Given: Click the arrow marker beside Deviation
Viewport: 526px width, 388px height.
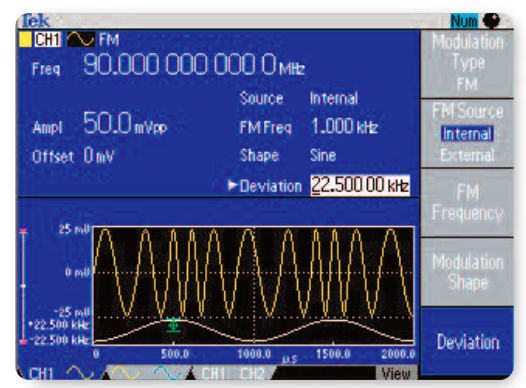Looking at the screenshot, I should pyautogui.click(x=232, y=185).
